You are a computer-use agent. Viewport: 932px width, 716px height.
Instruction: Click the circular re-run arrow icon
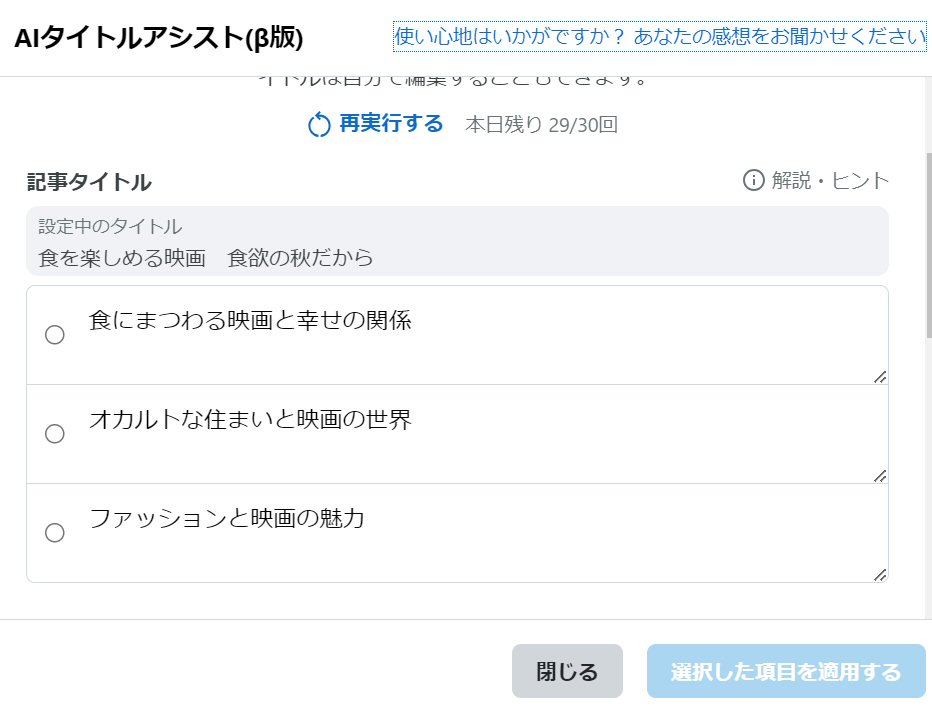click(x=319, y=125)
